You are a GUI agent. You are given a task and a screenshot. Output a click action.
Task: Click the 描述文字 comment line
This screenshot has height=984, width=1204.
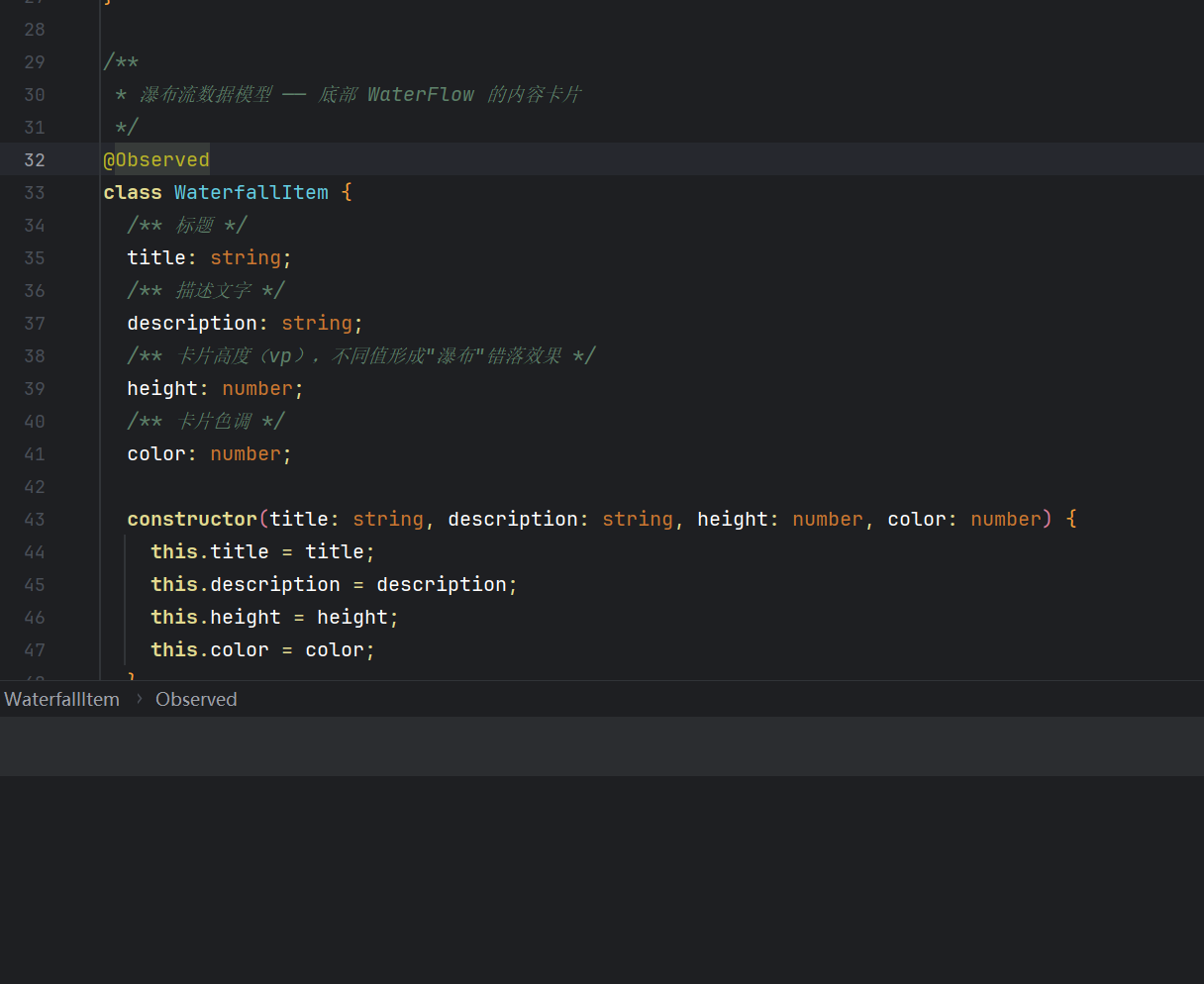coord(206,290)
